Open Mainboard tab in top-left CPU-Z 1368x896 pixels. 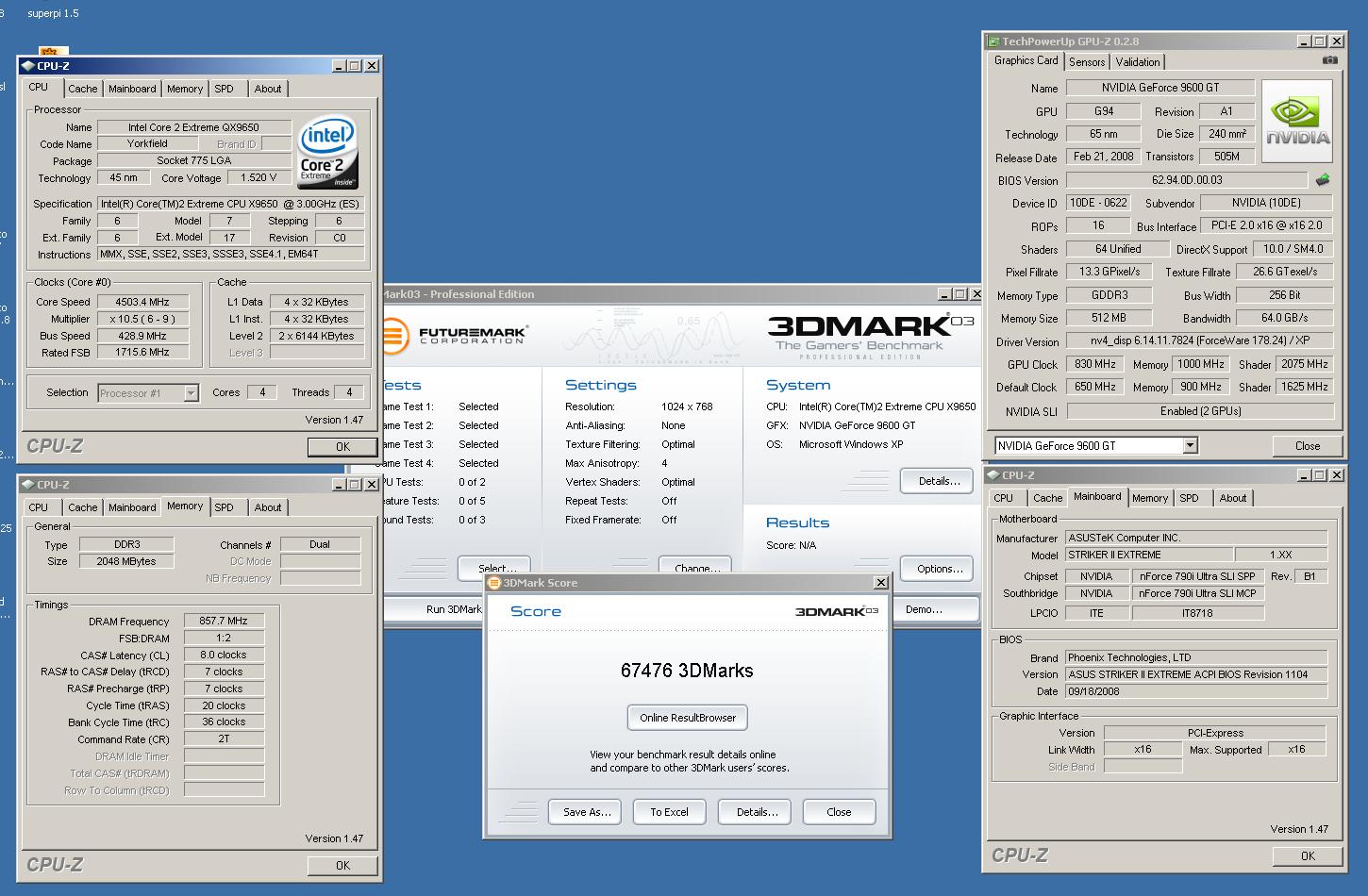pos(132,89)
